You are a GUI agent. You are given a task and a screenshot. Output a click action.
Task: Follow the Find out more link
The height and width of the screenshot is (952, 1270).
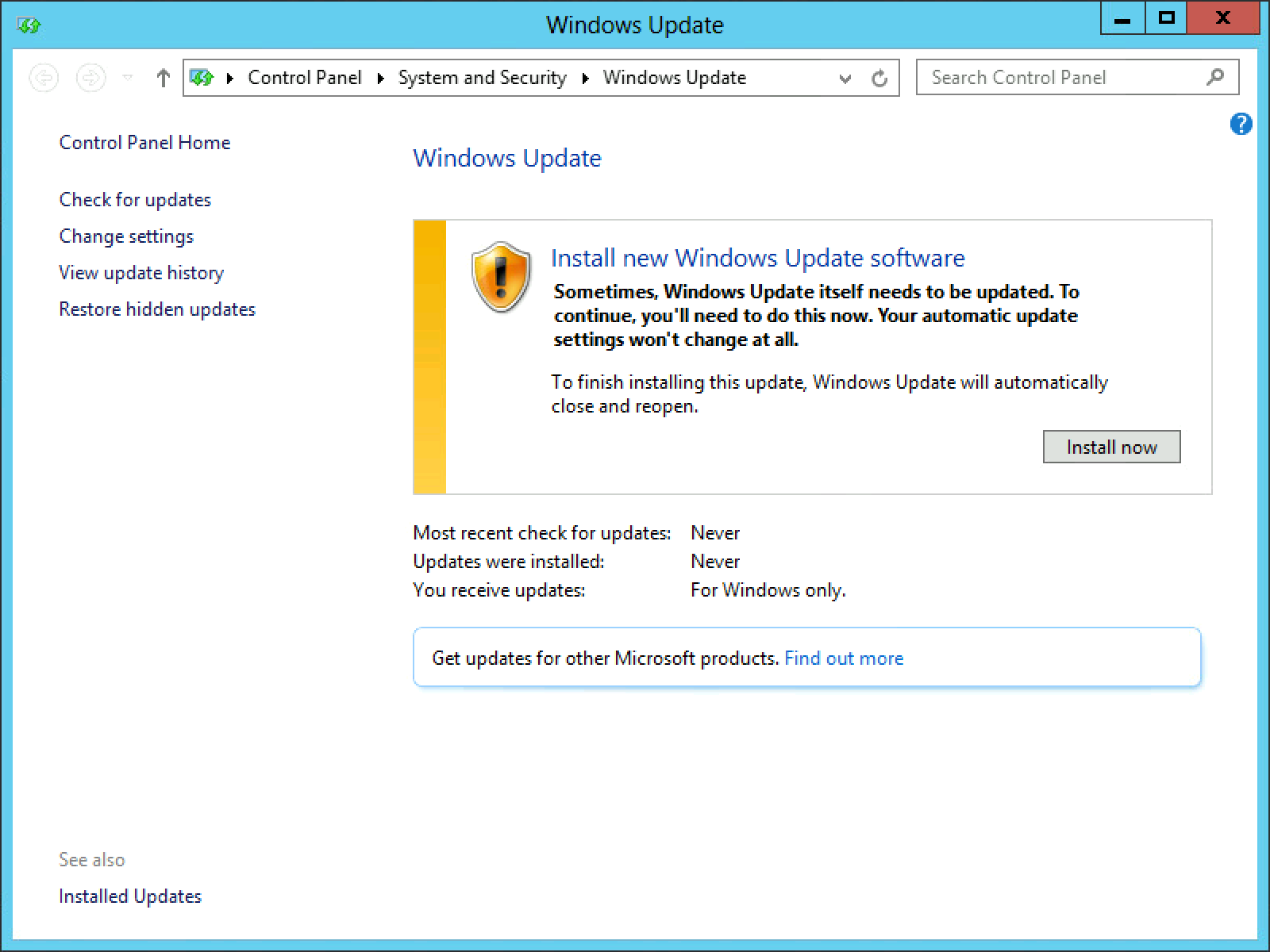[843, 658]
